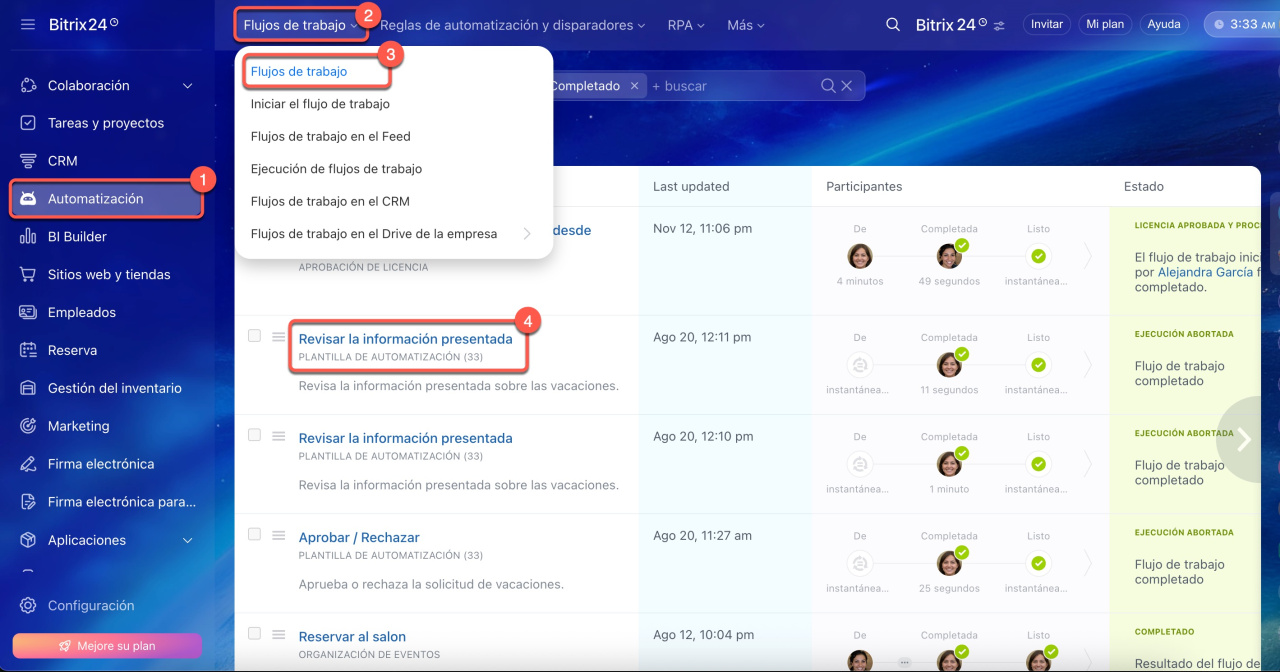Type in the buscar search field
The height and width of the screenshot is (672, 1280).
click(x=730, y=87)
